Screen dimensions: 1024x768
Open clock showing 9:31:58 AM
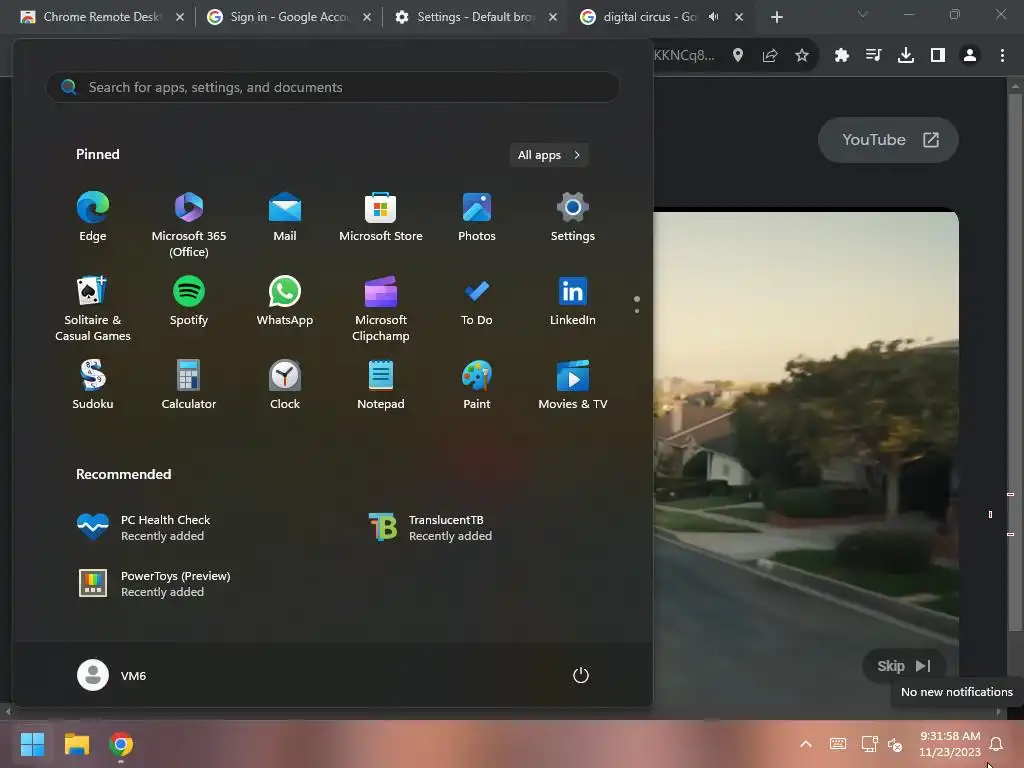pos(950,744)
